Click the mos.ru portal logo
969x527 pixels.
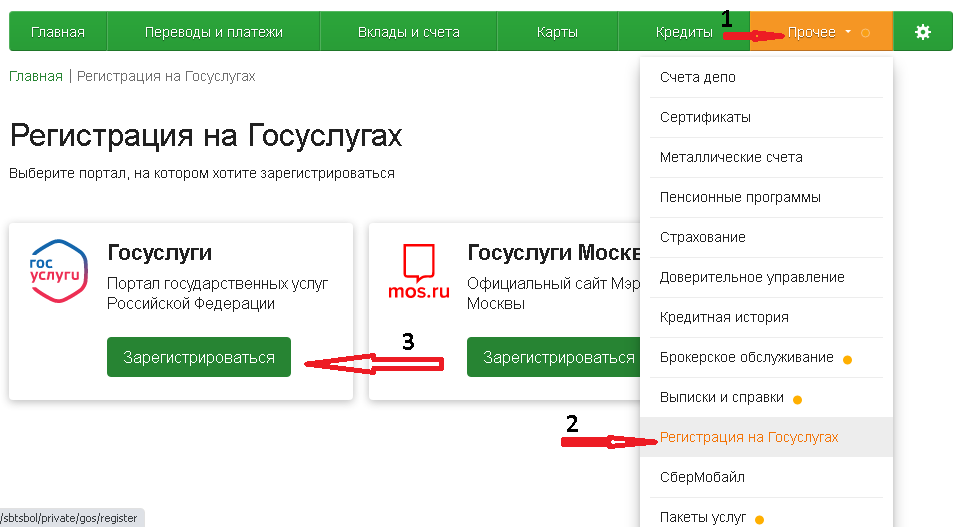pyautogui.click(x=419, y=271)
